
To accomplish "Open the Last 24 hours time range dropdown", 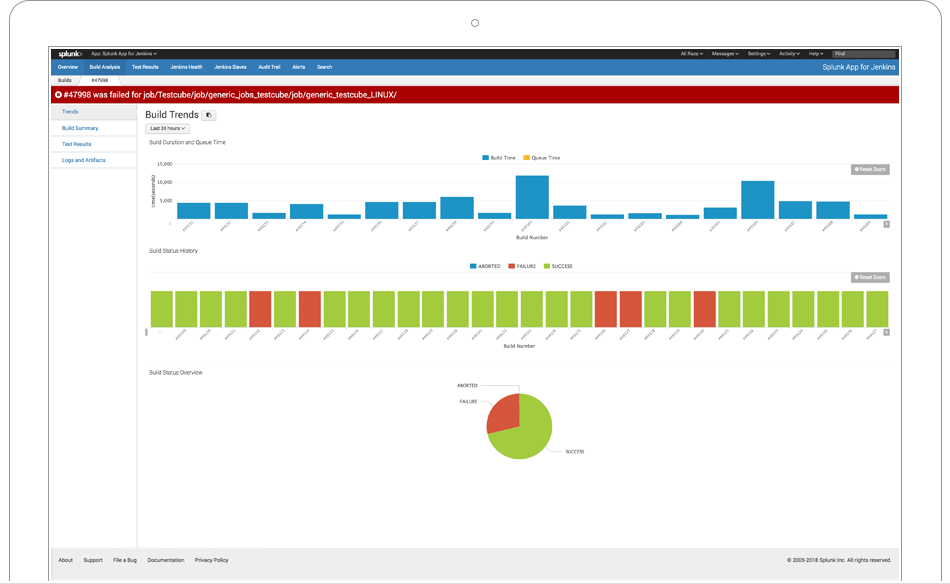I will (x=167, y=128).
